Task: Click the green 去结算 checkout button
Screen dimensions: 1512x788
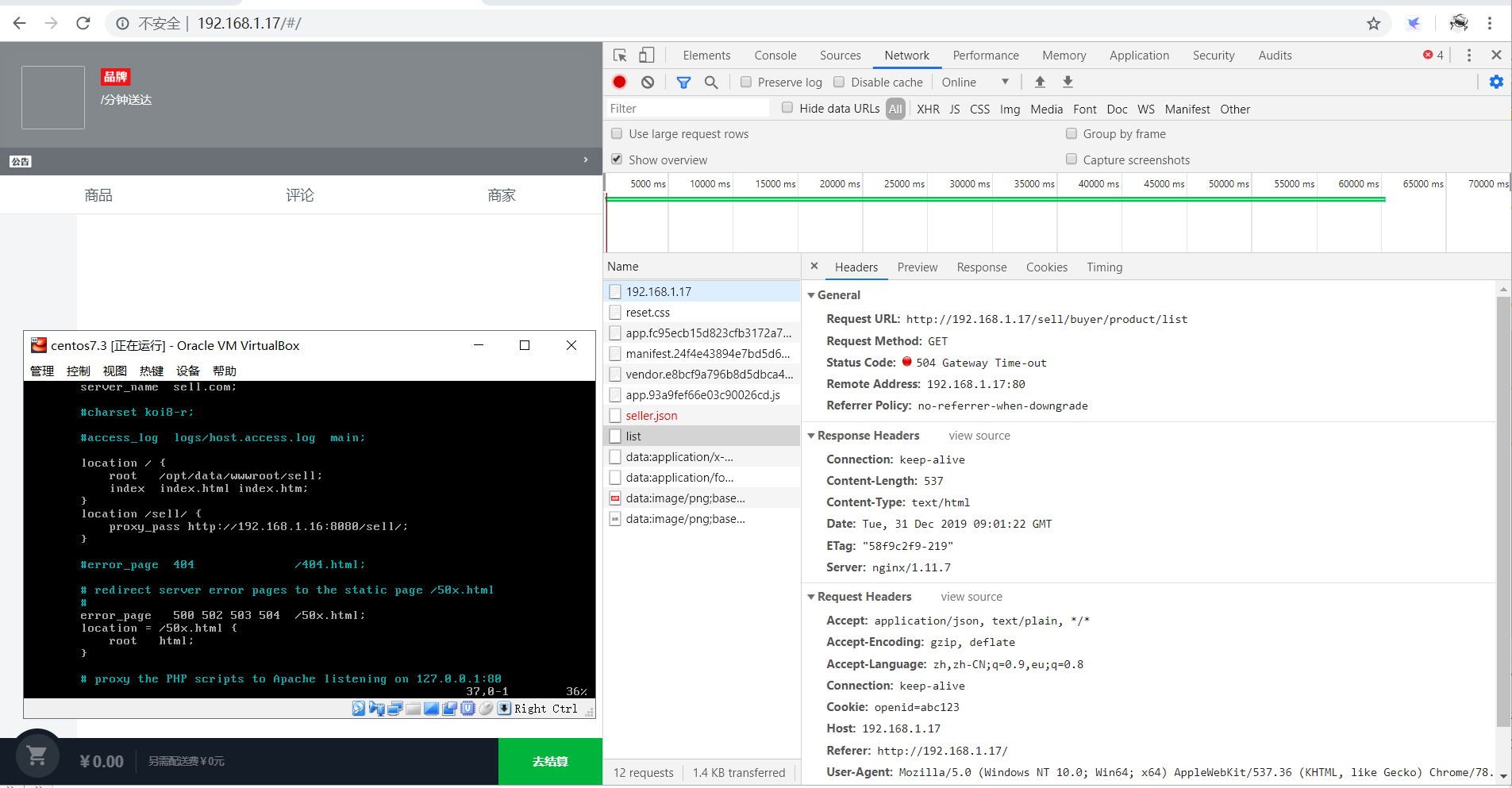Action: 550,762
